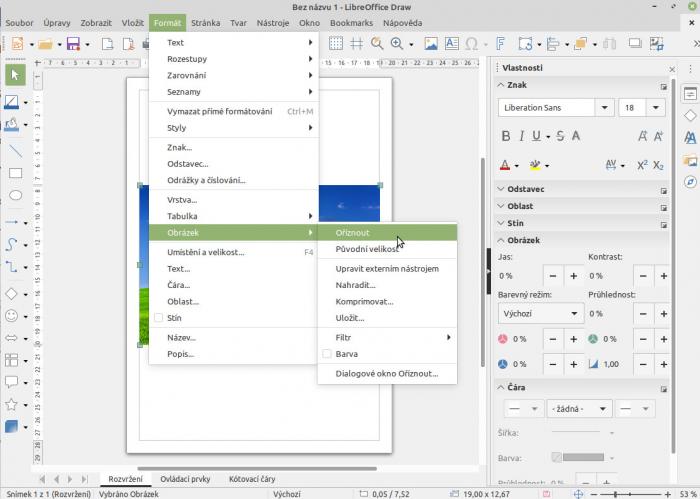Close the Vlastnosti sidebar panel

click(x=672, y=69)
